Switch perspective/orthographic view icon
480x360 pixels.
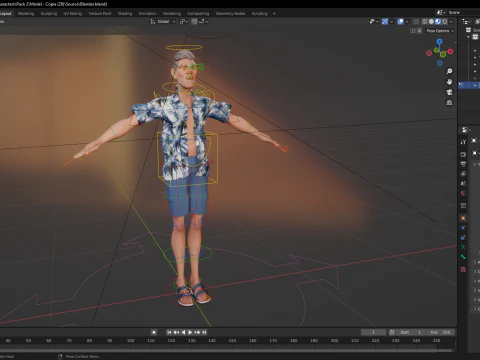tap(449, 102)
